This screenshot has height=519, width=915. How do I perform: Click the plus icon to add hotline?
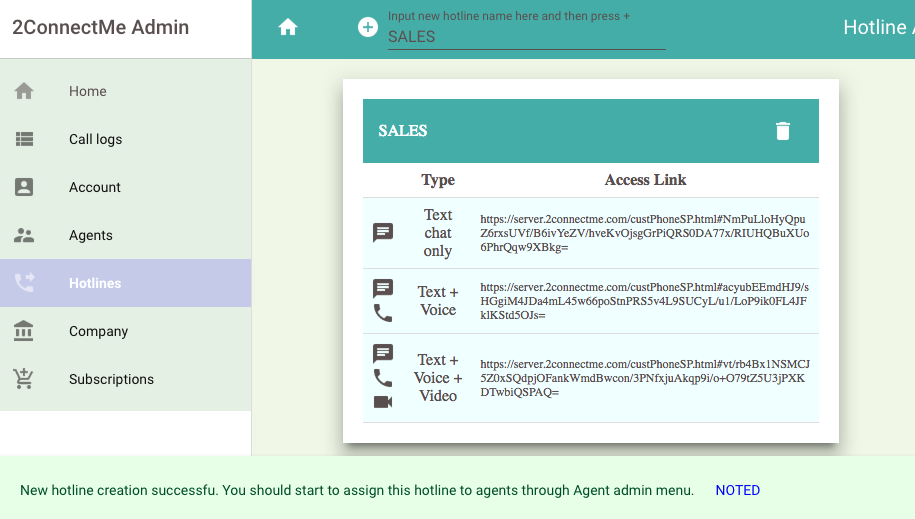368,27
